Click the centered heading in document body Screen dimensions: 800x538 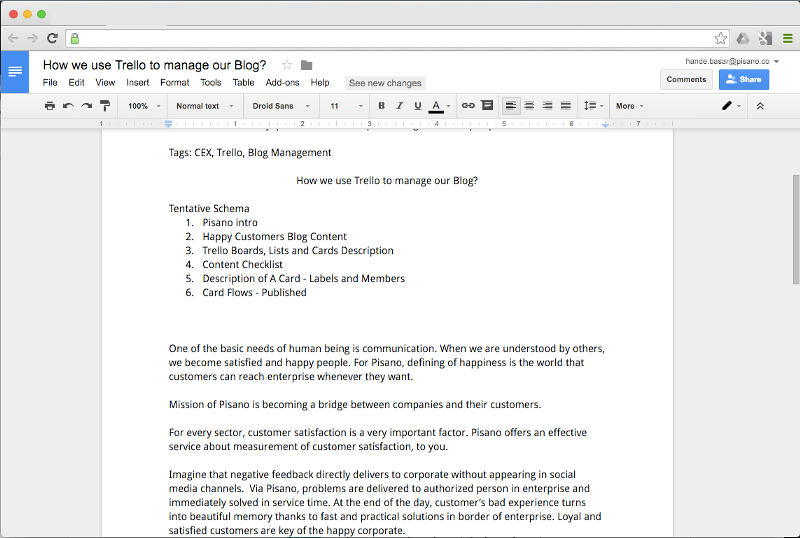point(387,181)
